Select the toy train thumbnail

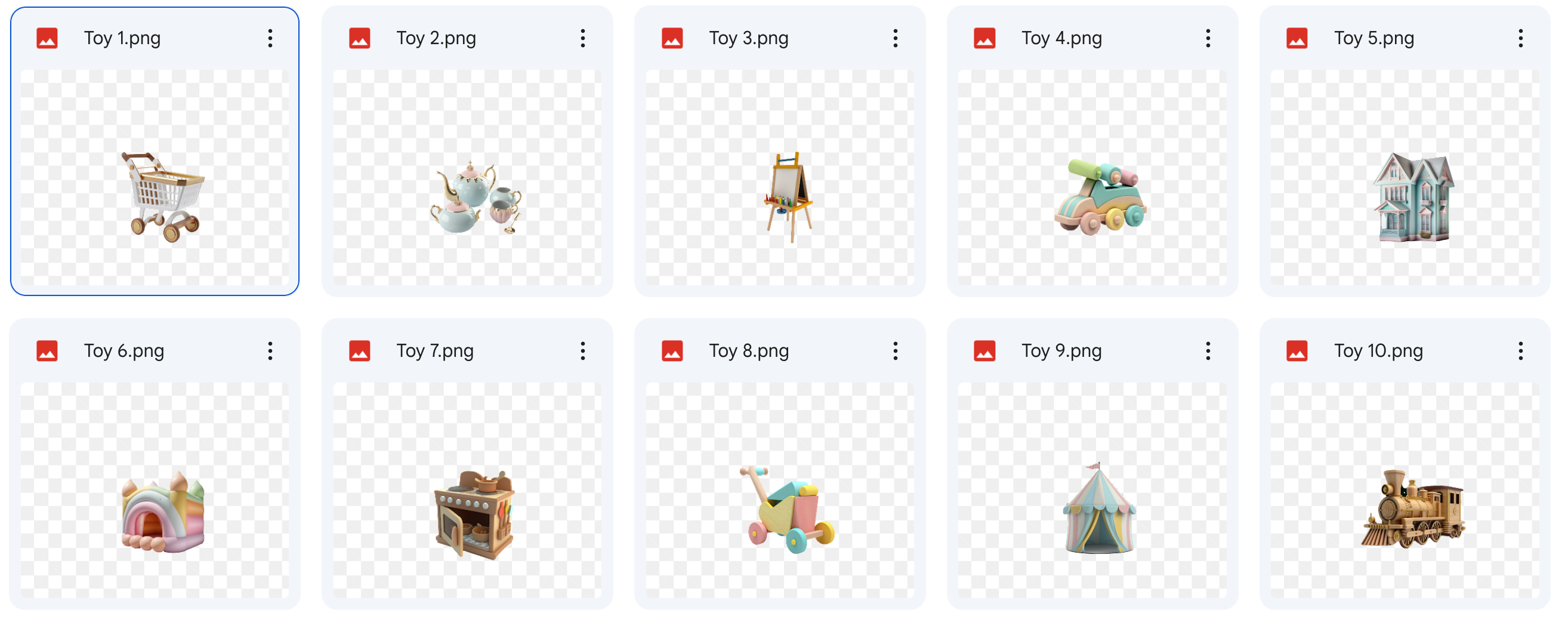1405,490
